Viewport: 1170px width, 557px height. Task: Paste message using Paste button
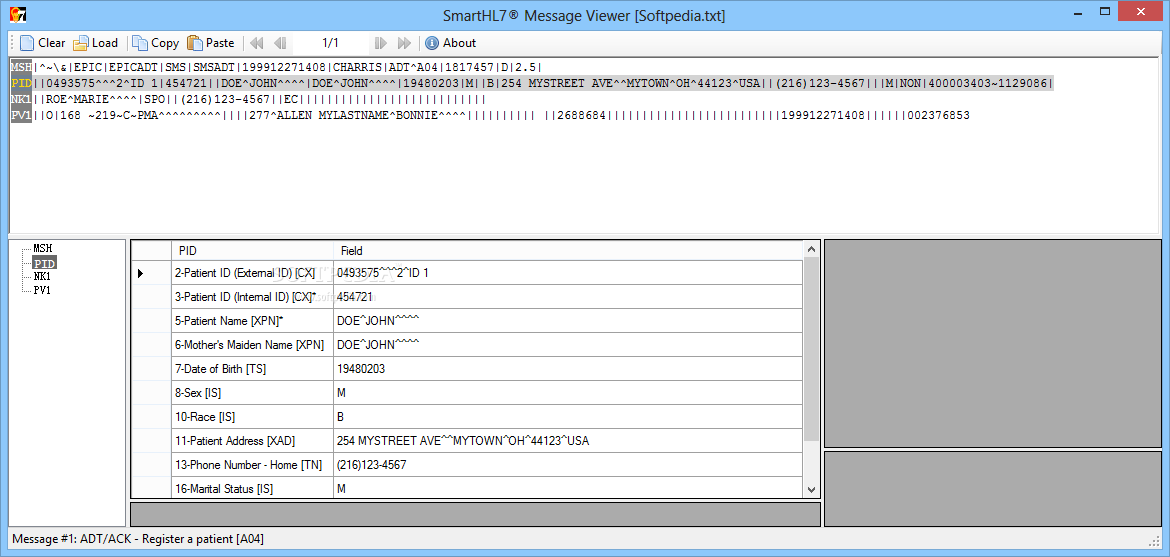[x=210, y=43]
